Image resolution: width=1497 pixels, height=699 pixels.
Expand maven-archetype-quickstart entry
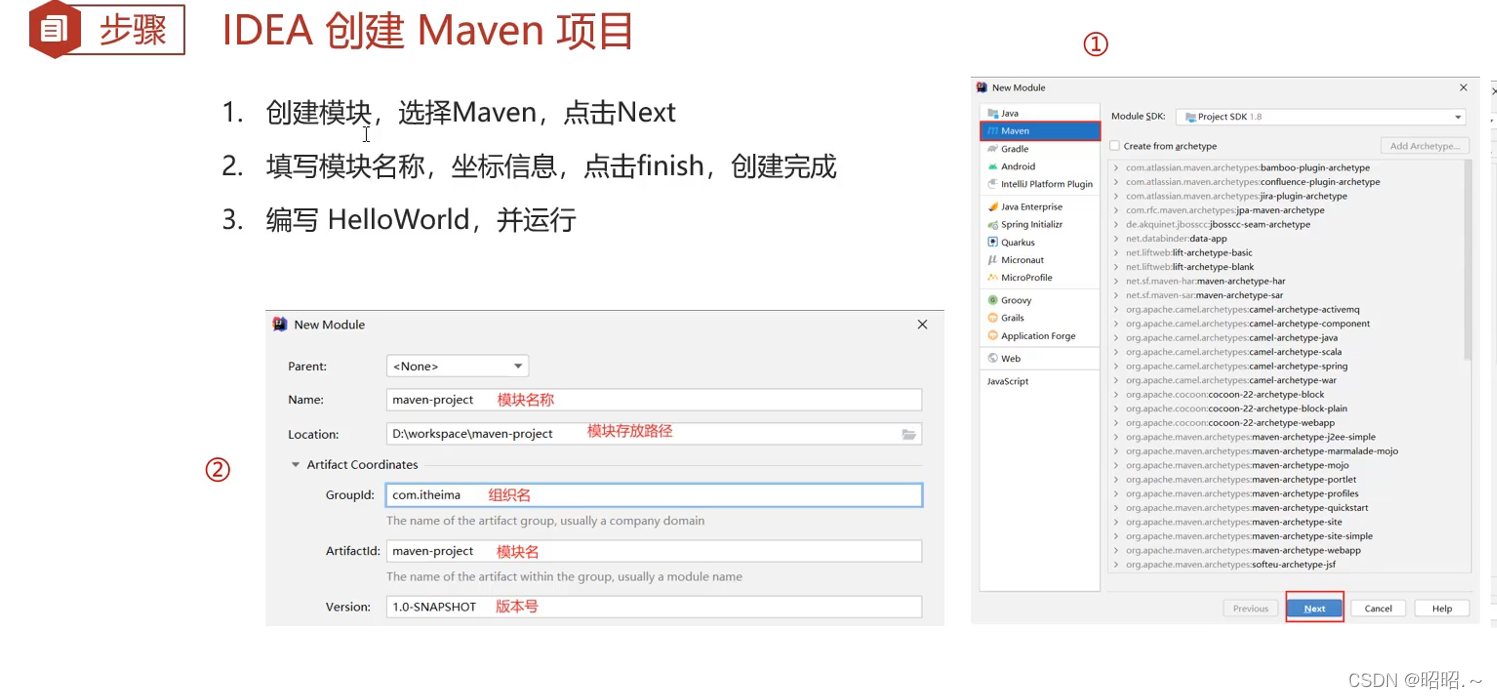1116,508
